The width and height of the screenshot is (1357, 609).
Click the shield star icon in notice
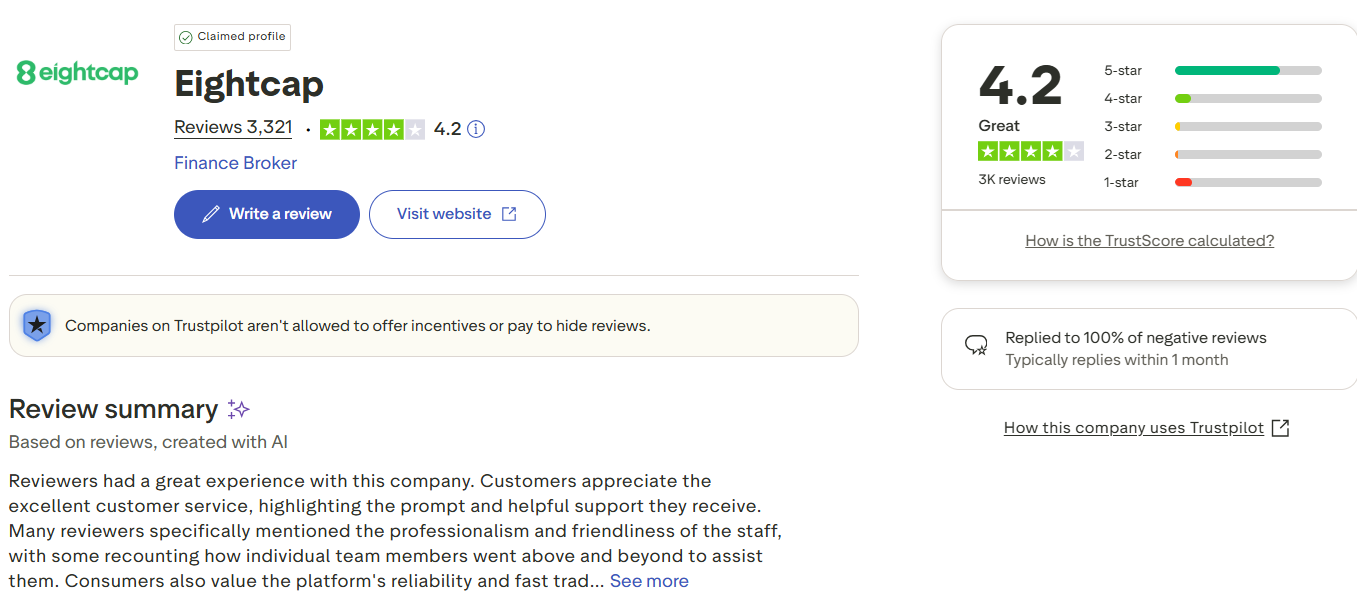point(37,325)
